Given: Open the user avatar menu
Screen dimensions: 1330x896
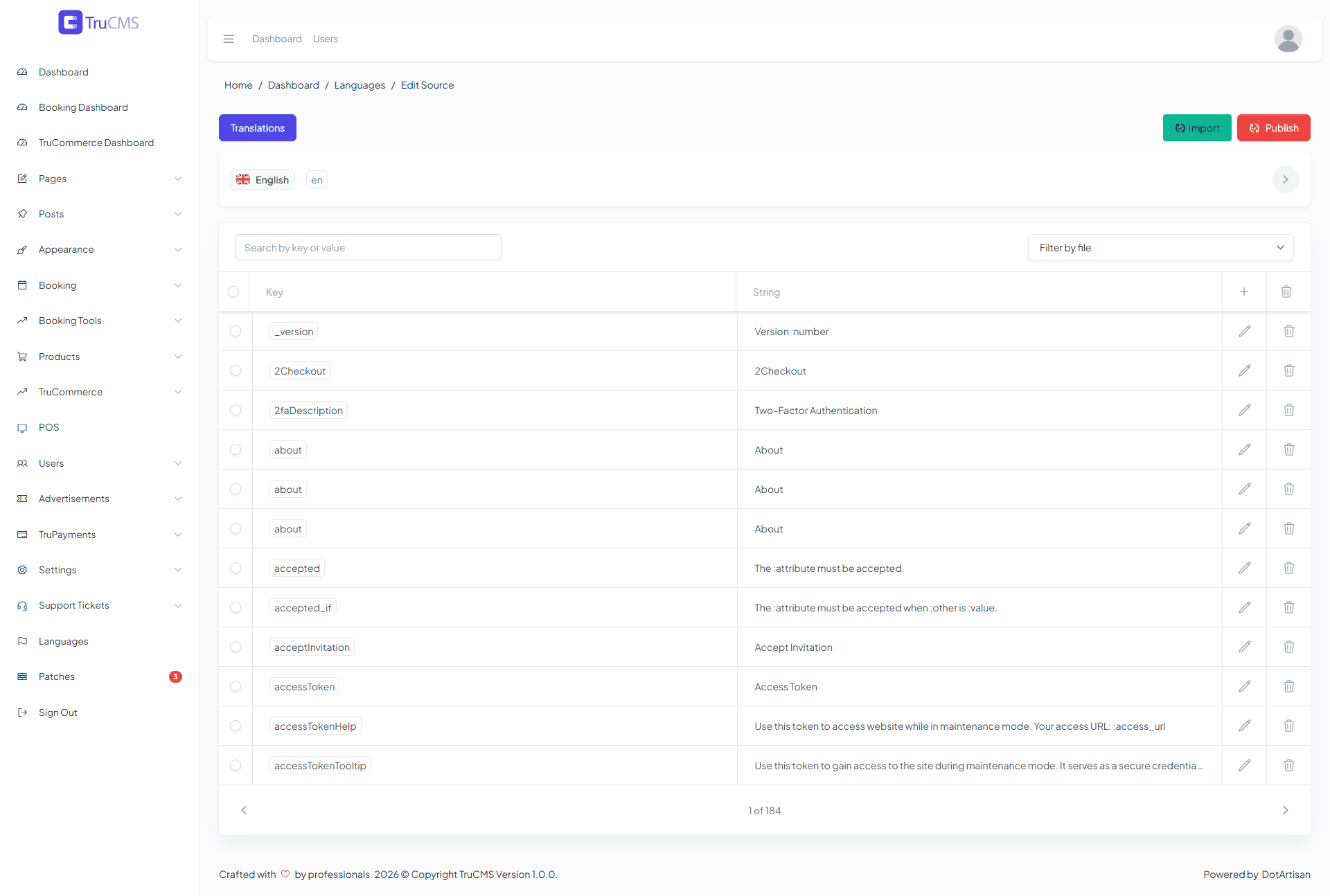Looking at the screenshot, I should (1288, 39).
